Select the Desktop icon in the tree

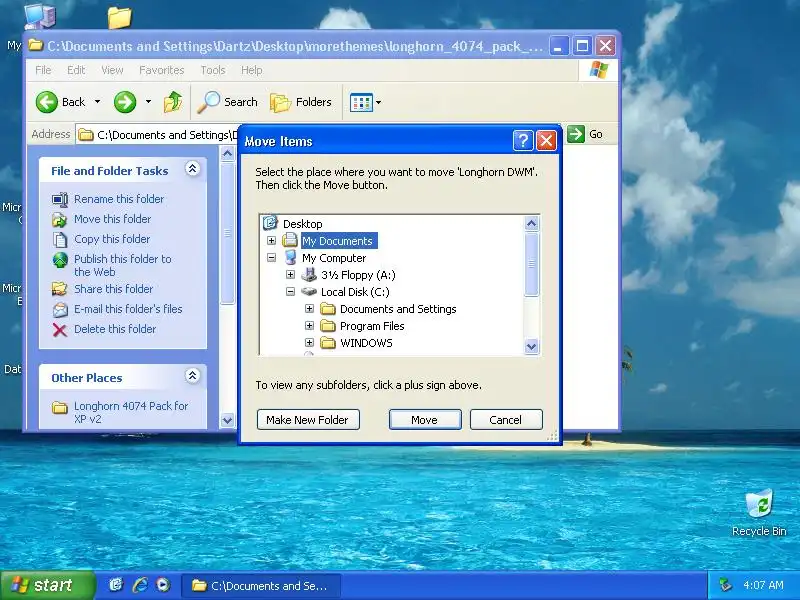(270, 223)
